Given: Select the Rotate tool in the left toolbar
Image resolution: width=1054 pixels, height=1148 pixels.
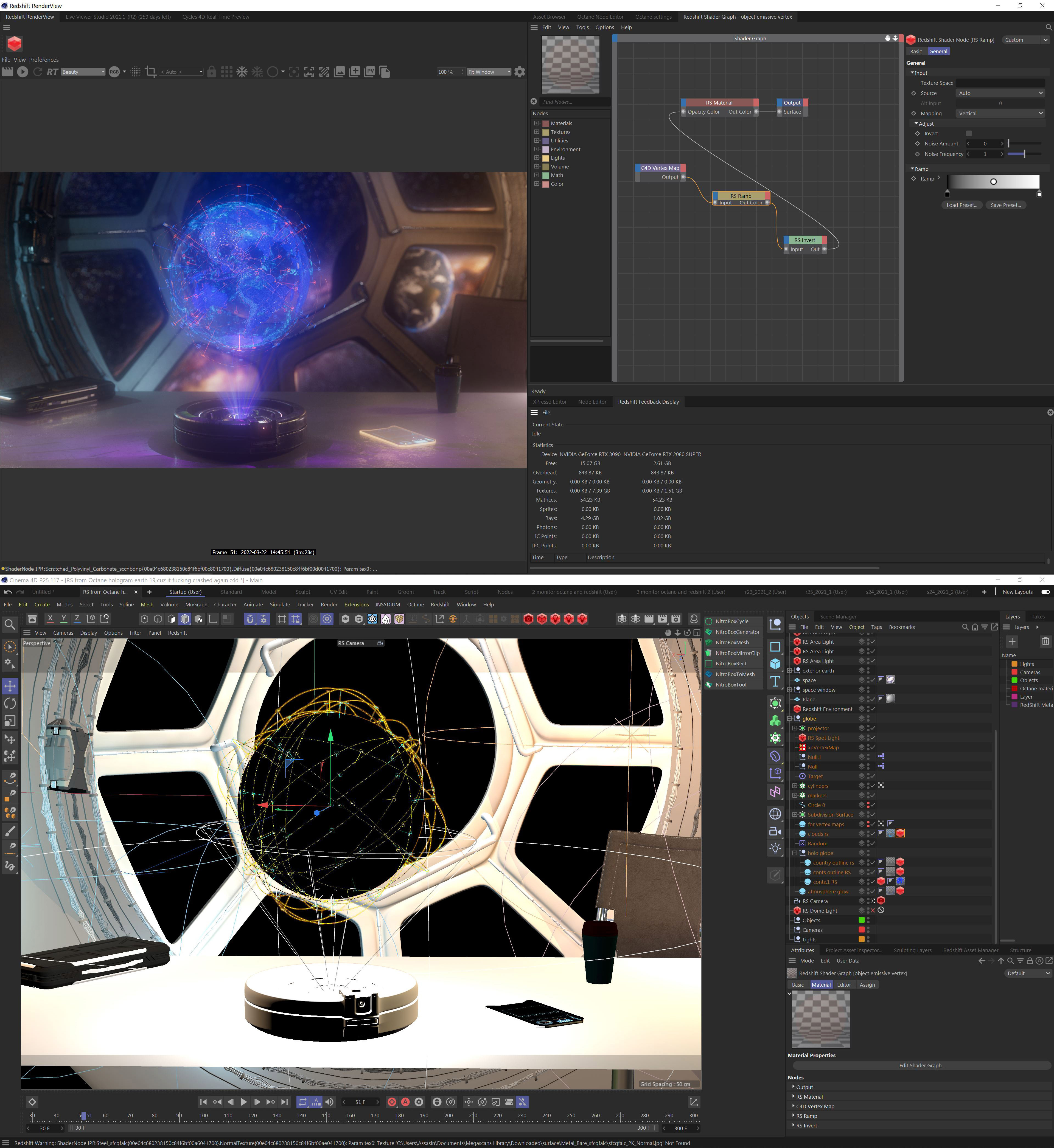Looking at the screenshot, I should 10,704.
